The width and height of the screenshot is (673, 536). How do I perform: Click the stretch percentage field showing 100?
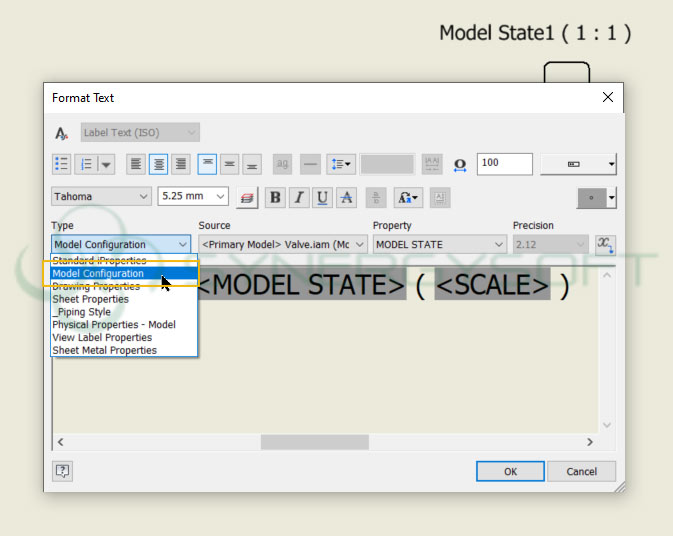[x=503, y=164]
